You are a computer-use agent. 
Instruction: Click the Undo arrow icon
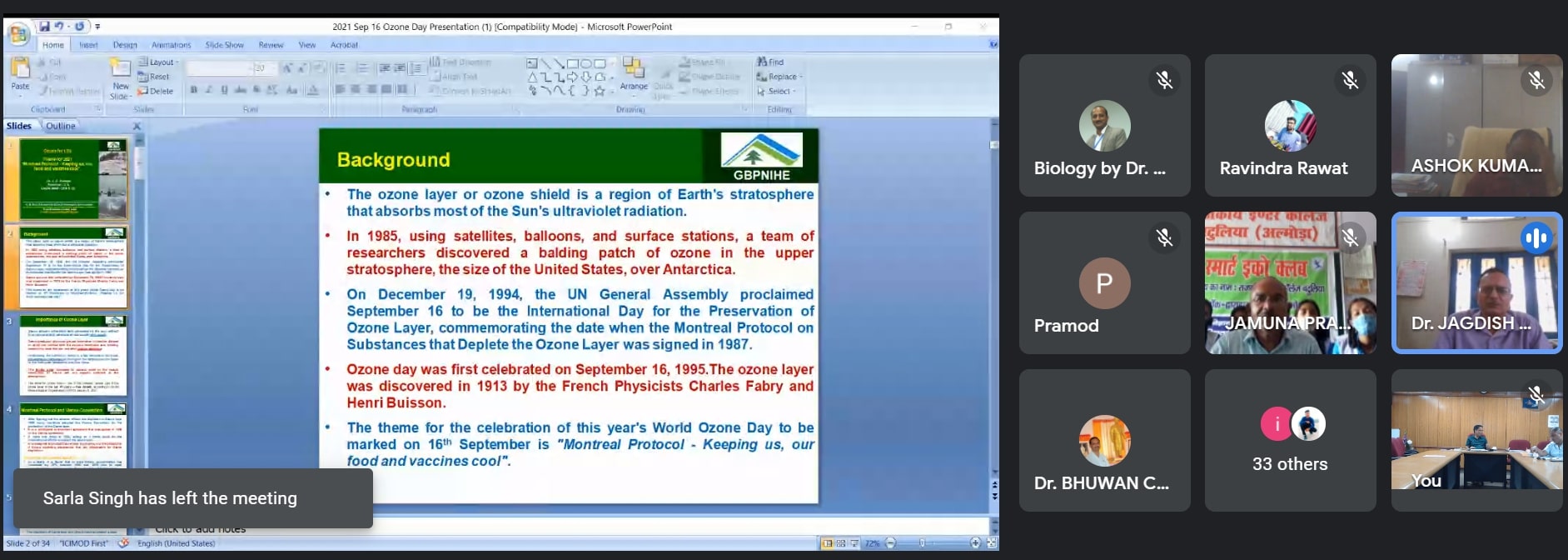coord(59,27)
